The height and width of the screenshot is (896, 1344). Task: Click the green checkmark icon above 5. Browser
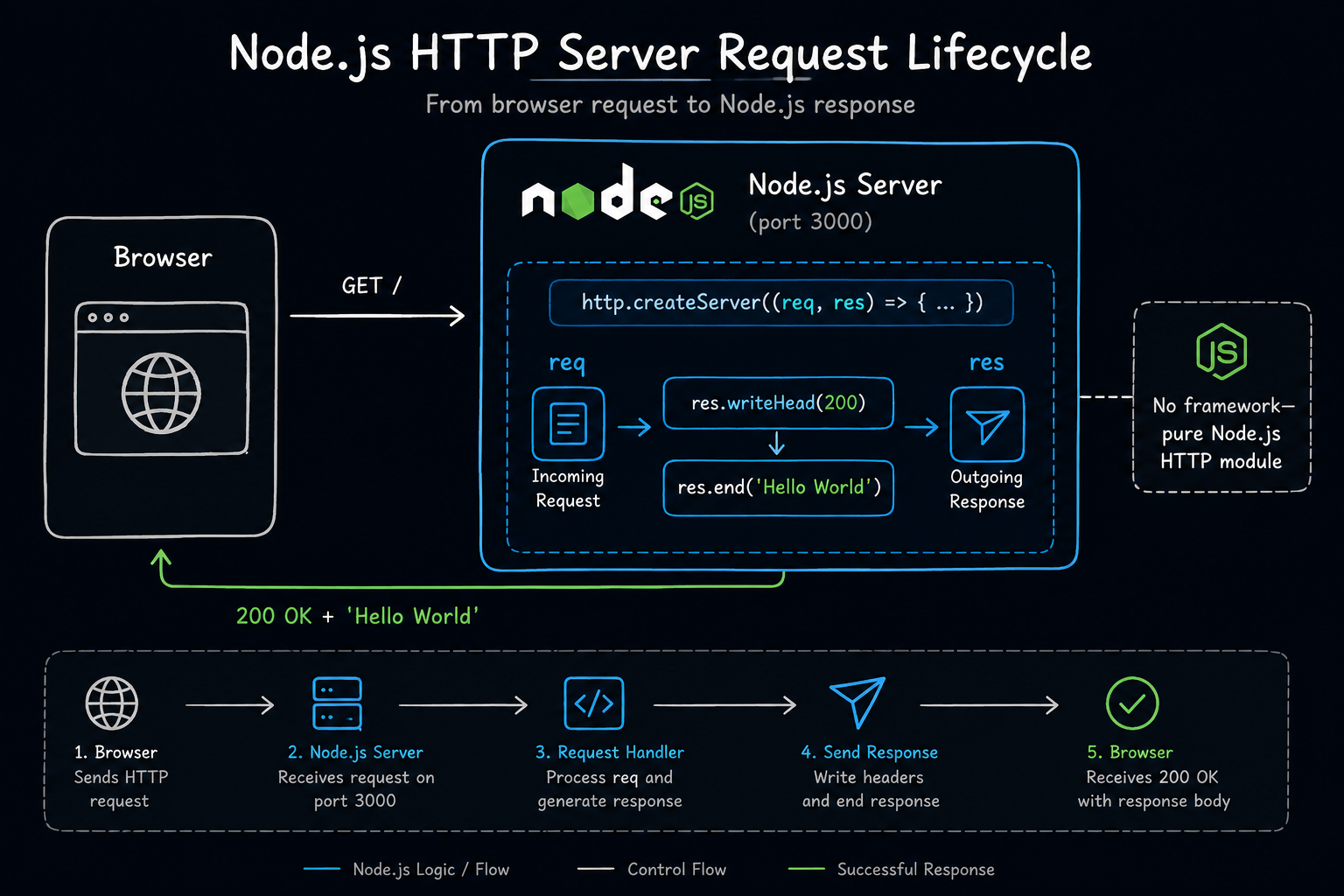click(1132, 703)
